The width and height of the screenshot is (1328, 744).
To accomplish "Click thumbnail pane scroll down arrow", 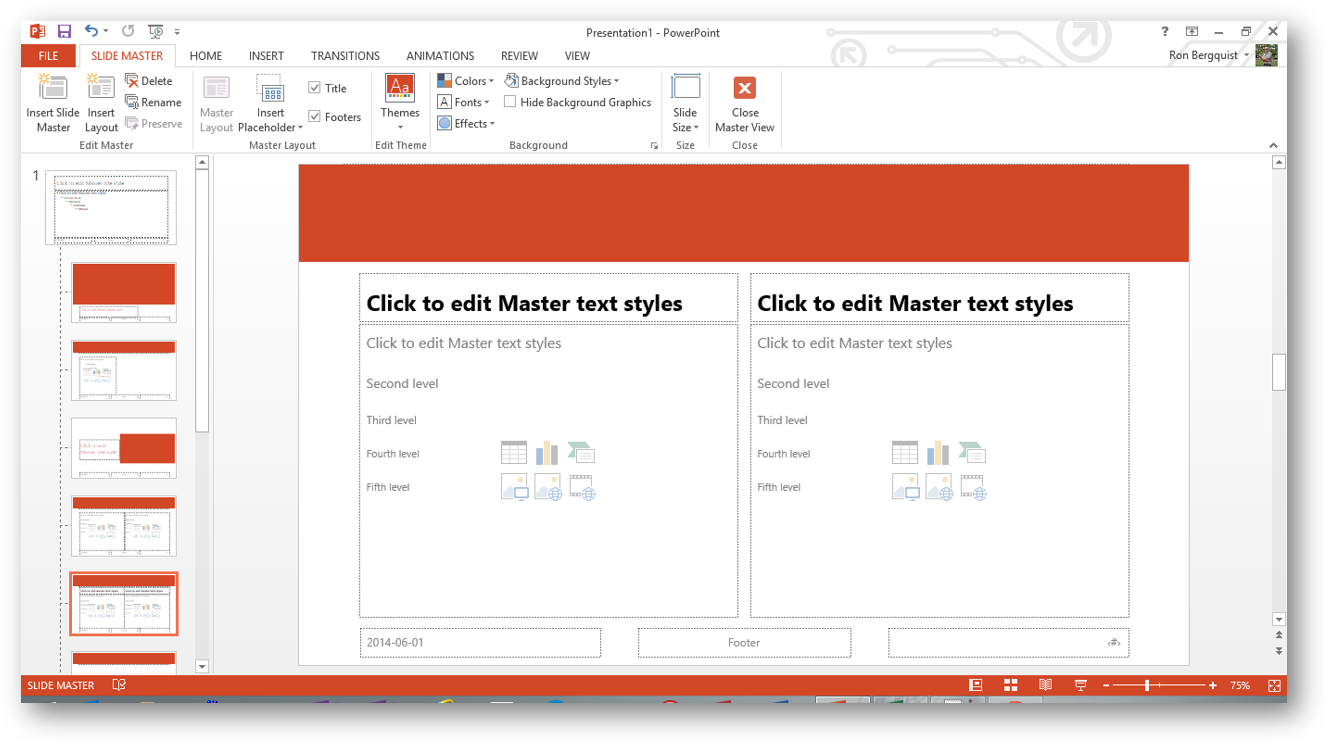I will tap(201, 666).
